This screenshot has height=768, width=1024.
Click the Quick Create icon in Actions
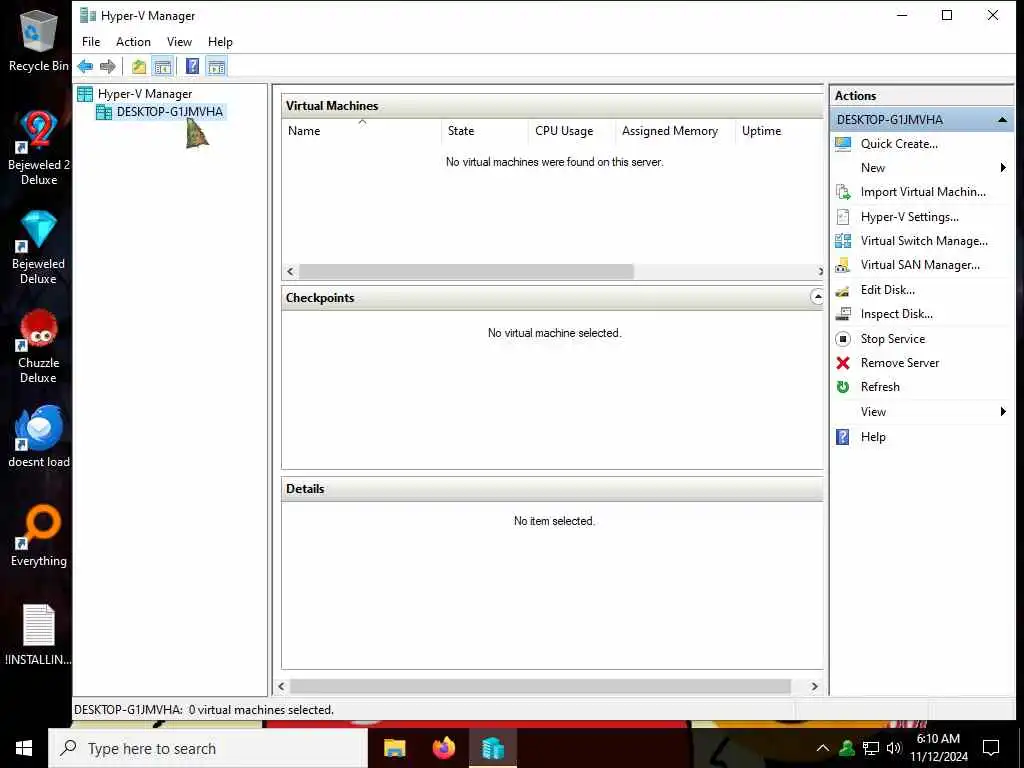coord(843,144)
